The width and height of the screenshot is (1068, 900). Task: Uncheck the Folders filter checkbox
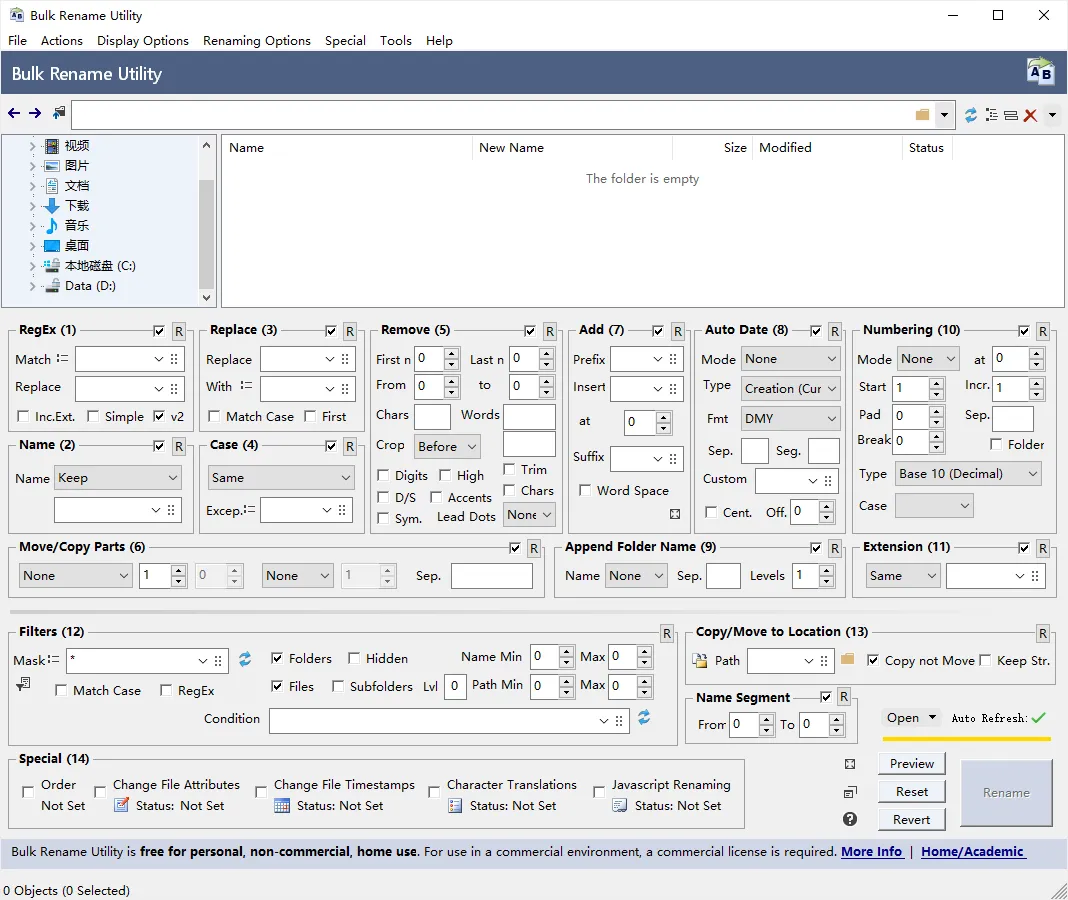[277, 658]
